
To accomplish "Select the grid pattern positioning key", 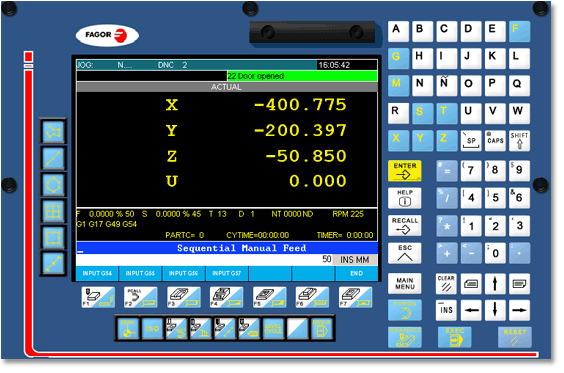I will [53, 211].
